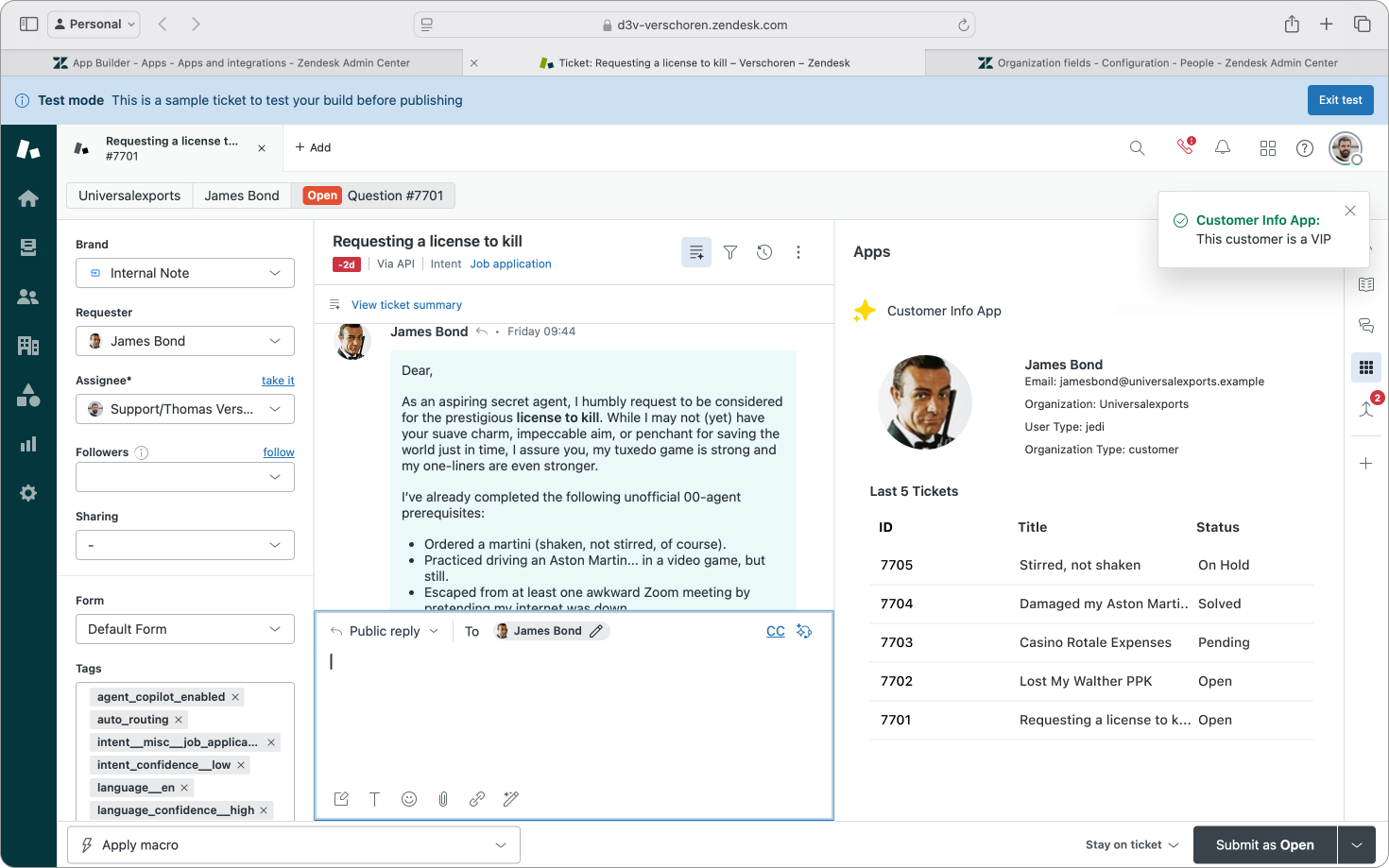This screenshot has width=1389, height=868.
Task: Open Organizations building icon in sidebar
Action: point(28,346)
